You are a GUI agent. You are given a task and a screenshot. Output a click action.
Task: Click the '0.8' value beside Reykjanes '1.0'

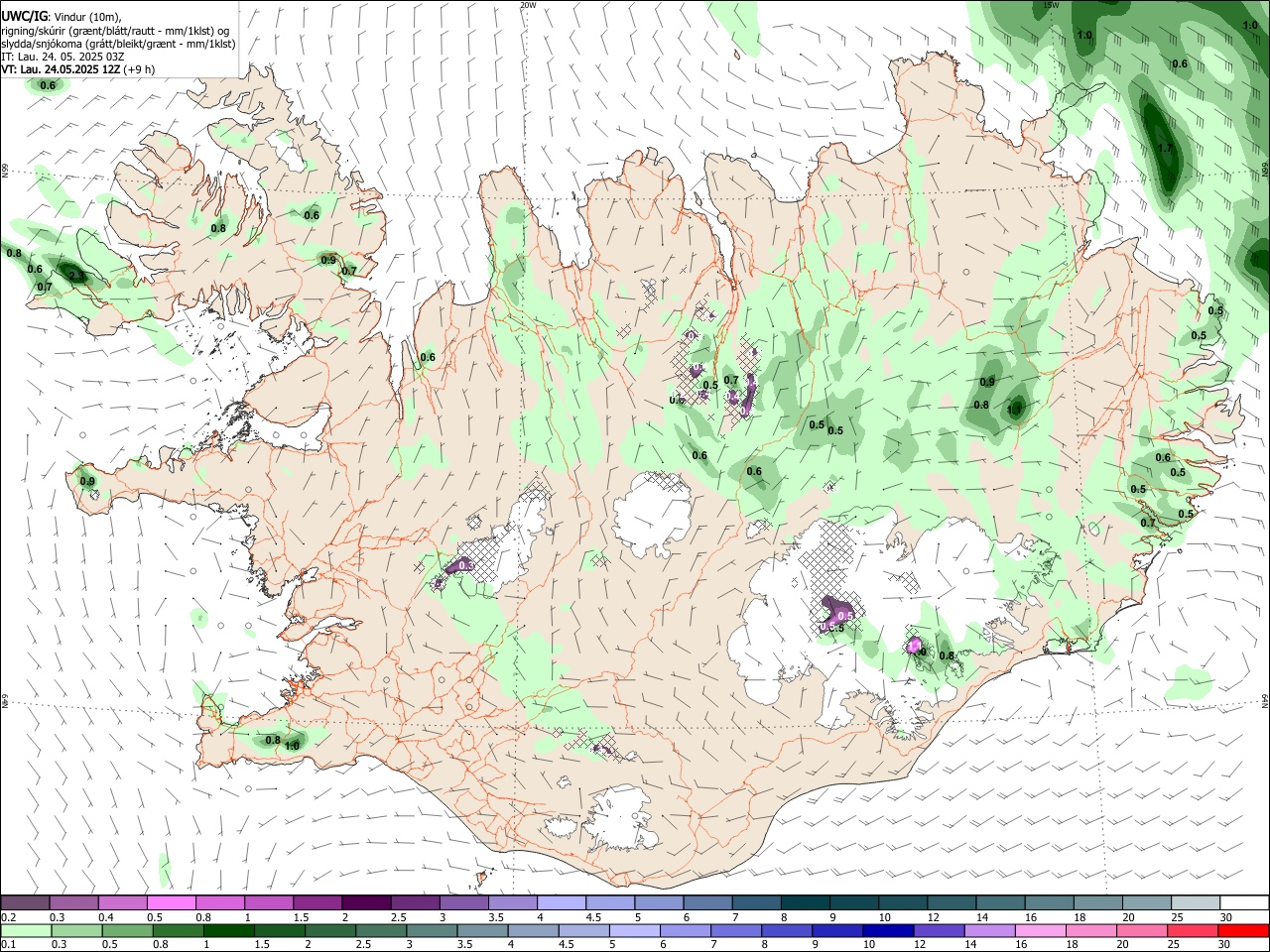pyautogui.click(x=273, y=740)
